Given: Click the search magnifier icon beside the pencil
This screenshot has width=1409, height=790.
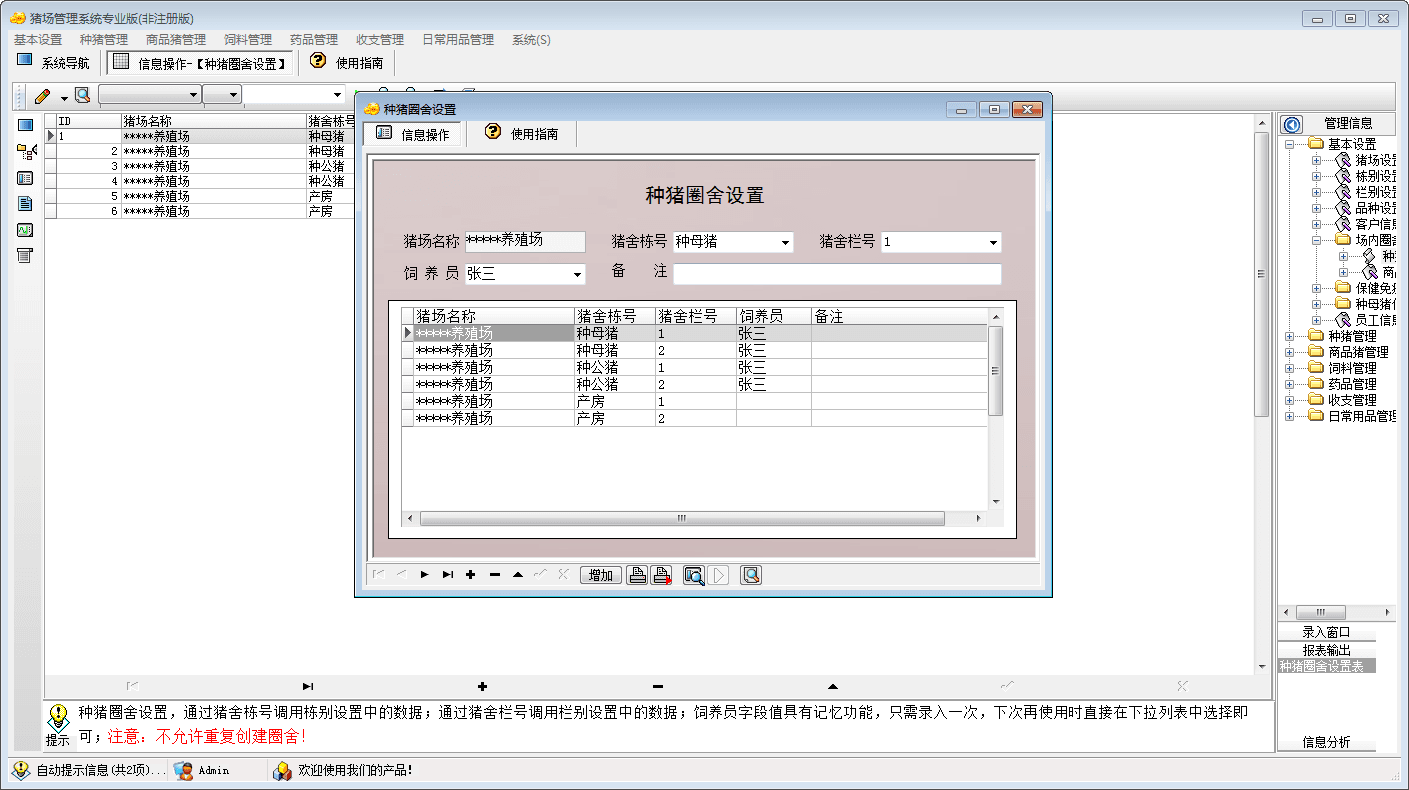Looking at the screenshot, I should pyautogui.click(x=82, y=95).
